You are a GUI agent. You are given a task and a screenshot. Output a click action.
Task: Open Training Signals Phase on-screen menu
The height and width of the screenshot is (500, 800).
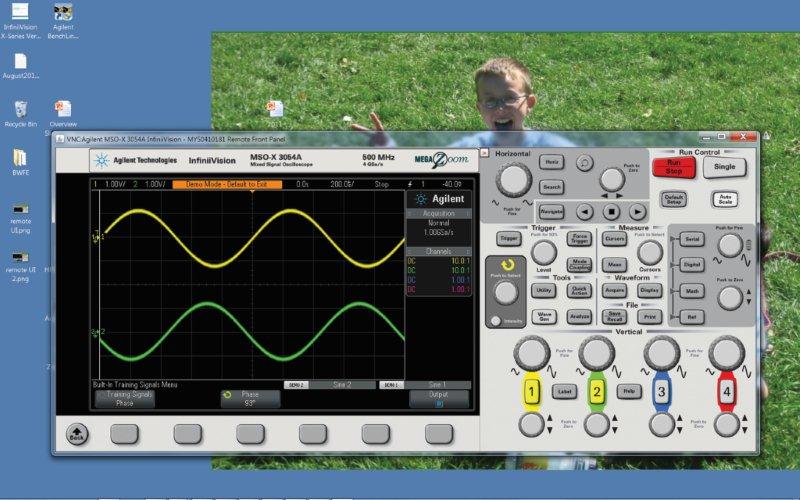[x=124, y=398]
